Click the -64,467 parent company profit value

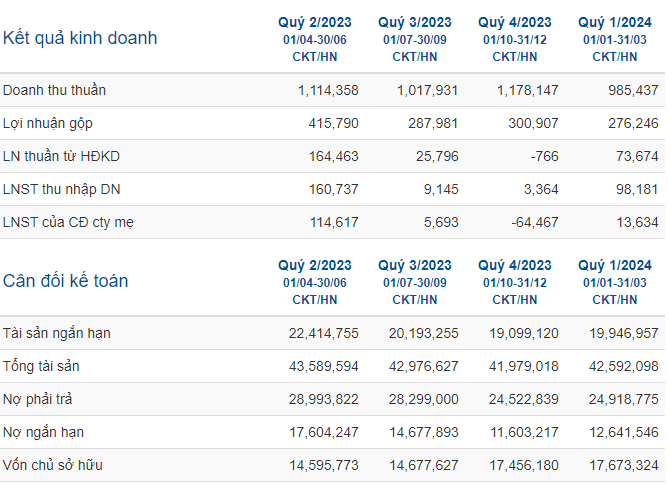535,222
